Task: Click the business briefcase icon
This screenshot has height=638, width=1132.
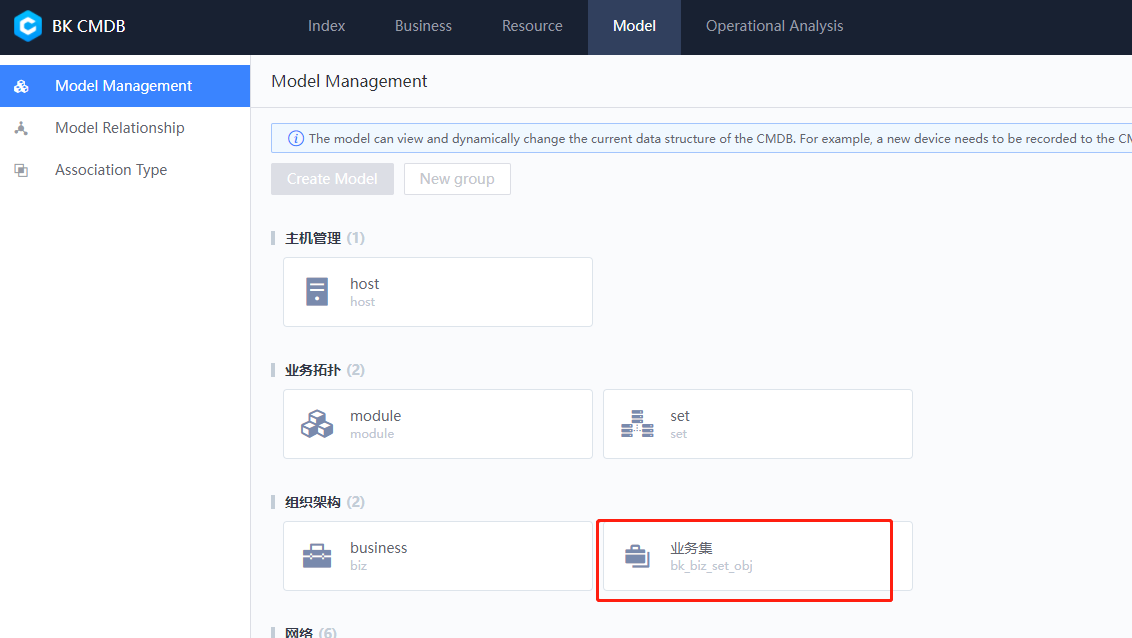Action: (x=316, y=556)
